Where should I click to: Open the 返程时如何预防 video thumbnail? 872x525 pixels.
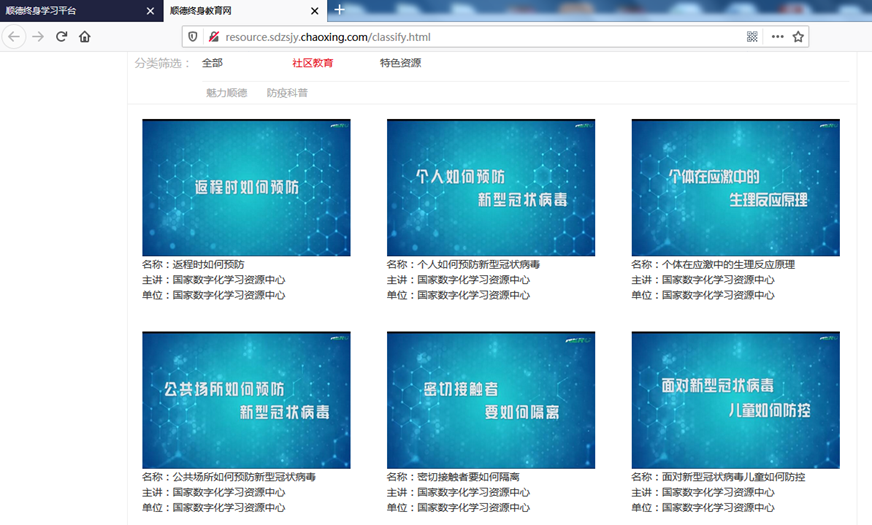(x=246, y=188)
